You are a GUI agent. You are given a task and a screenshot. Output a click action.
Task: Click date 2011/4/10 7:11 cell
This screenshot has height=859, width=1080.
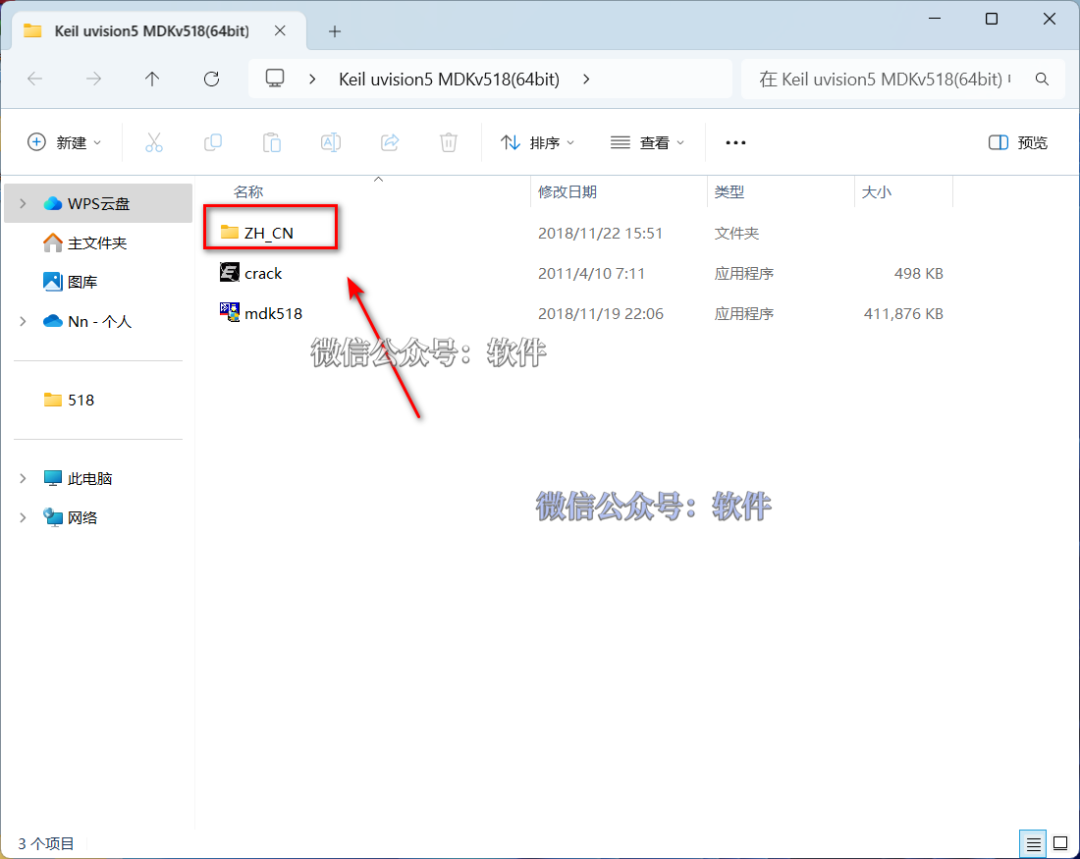[591, 273]
